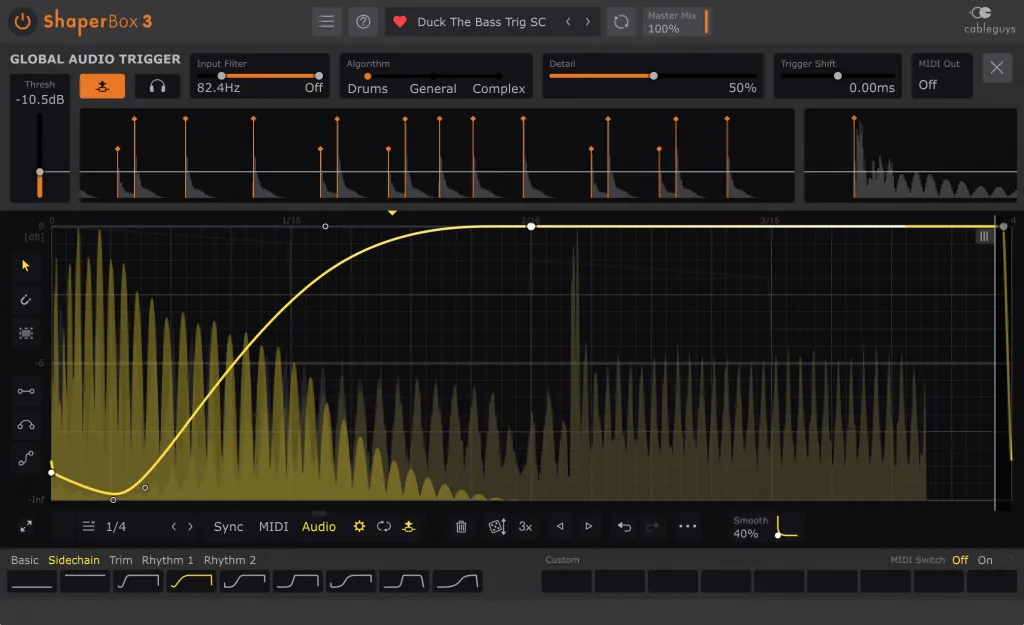The width and height of the screenshot is (1024, 625).
Task: Open the three-dots more options menu
Action: 688,526
